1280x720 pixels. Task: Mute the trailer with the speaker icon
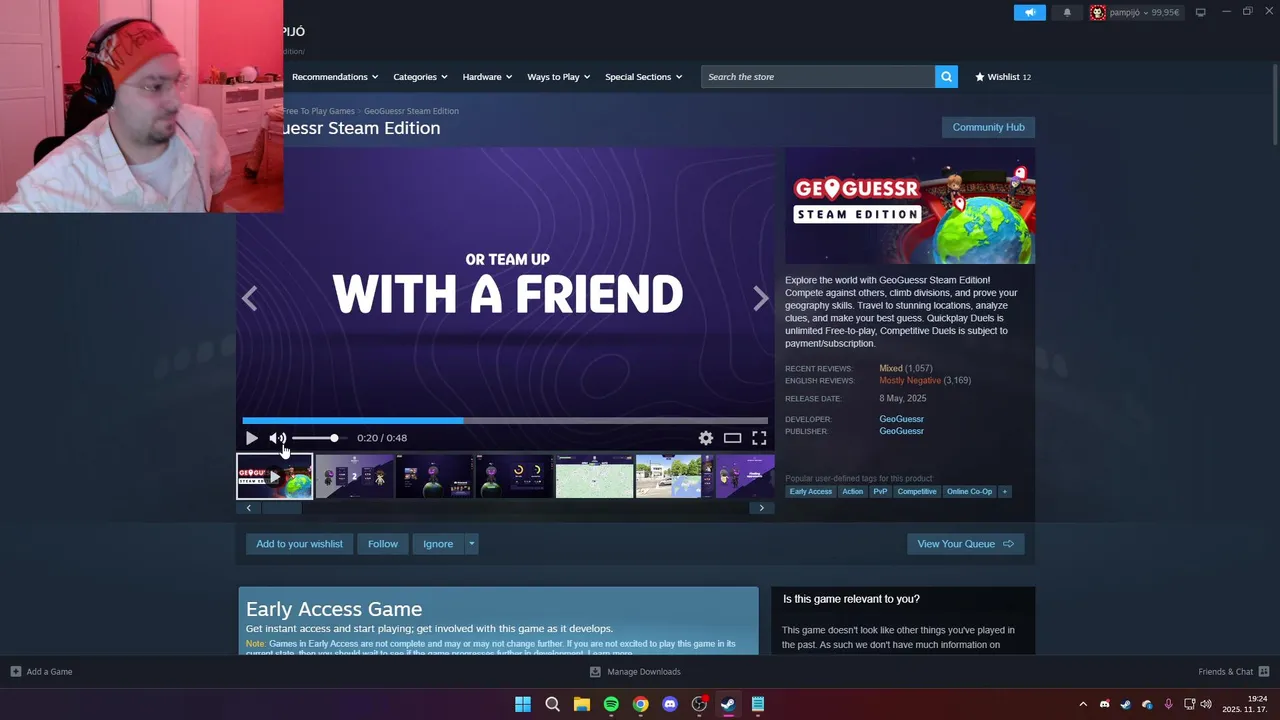[277, 438]
